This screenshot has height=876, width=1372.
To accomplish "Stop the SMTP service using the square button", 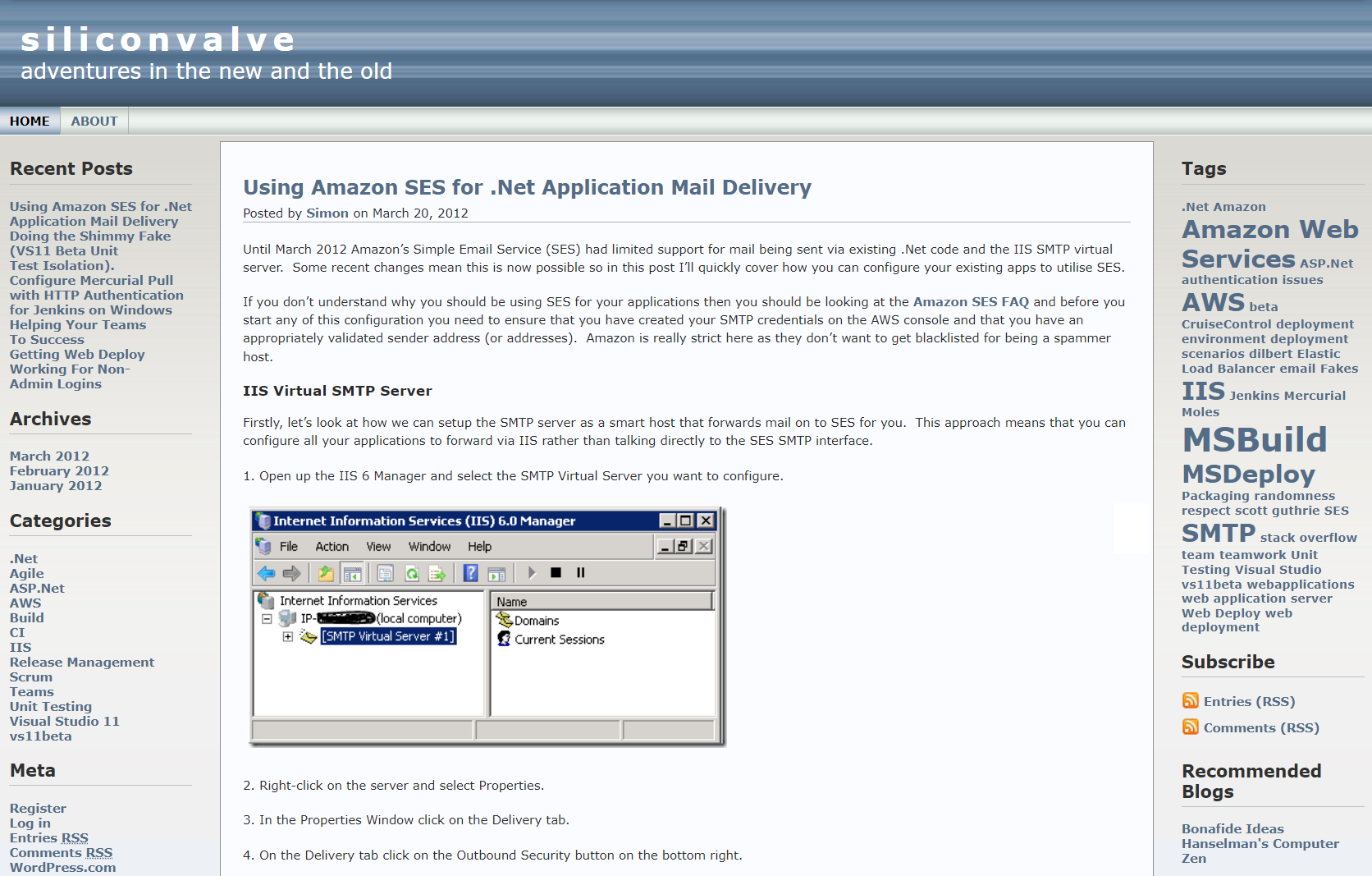I will pos(556,573).
